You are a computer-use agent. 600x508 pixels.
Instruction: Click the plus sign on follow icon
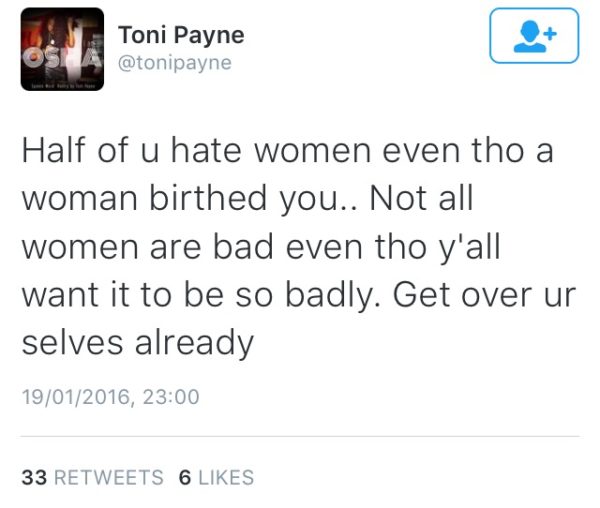tap(550, 34)
